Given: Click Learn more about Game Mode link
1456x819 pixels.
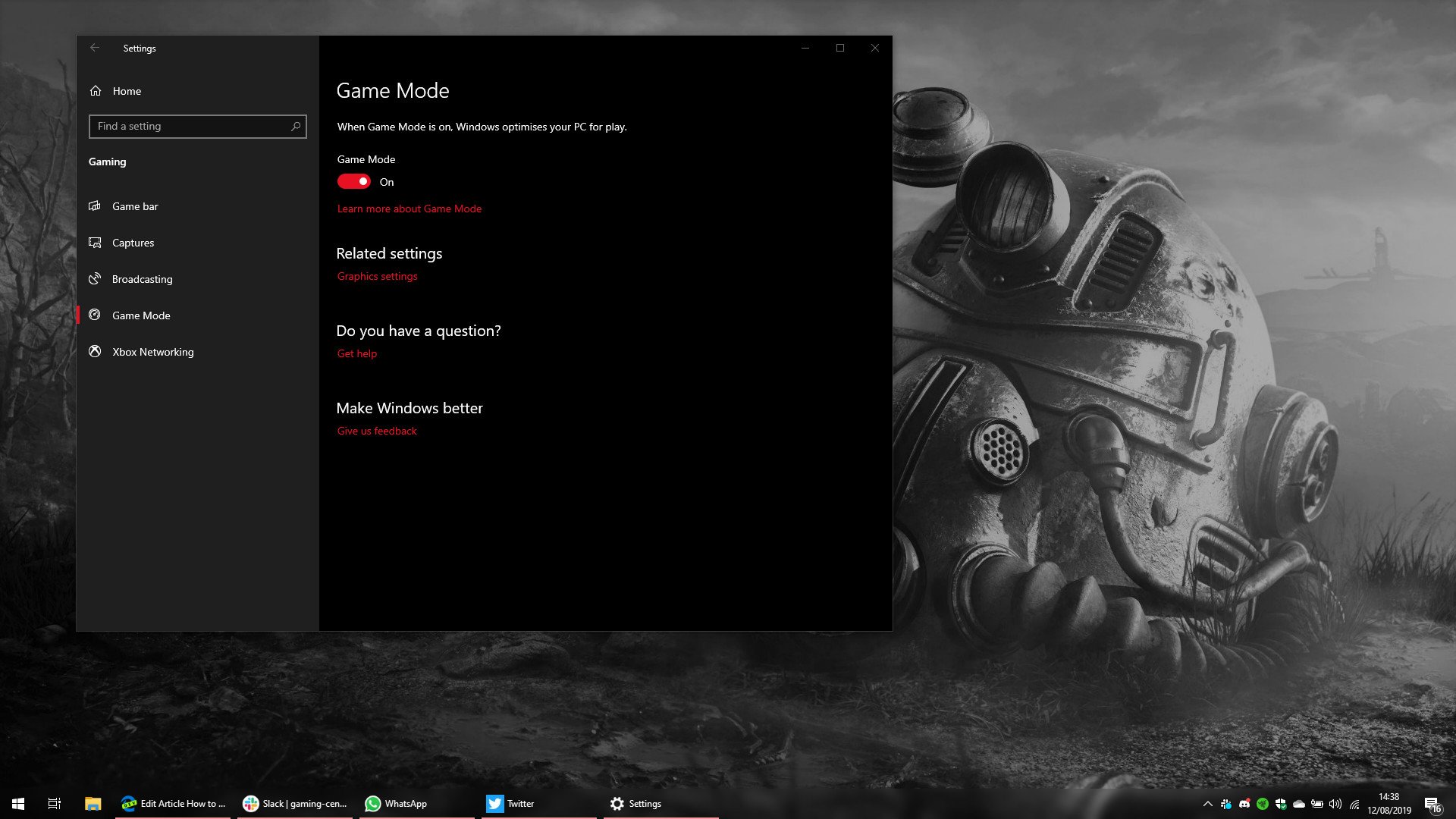Looking at the screenshot, I should pyautogui.click(x=409, y=208).
